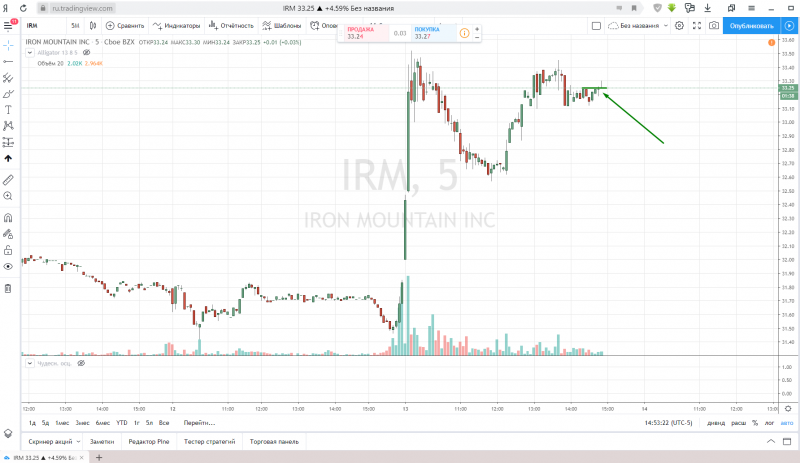
Task: Set date range to YTD
Action: (122, 423)
